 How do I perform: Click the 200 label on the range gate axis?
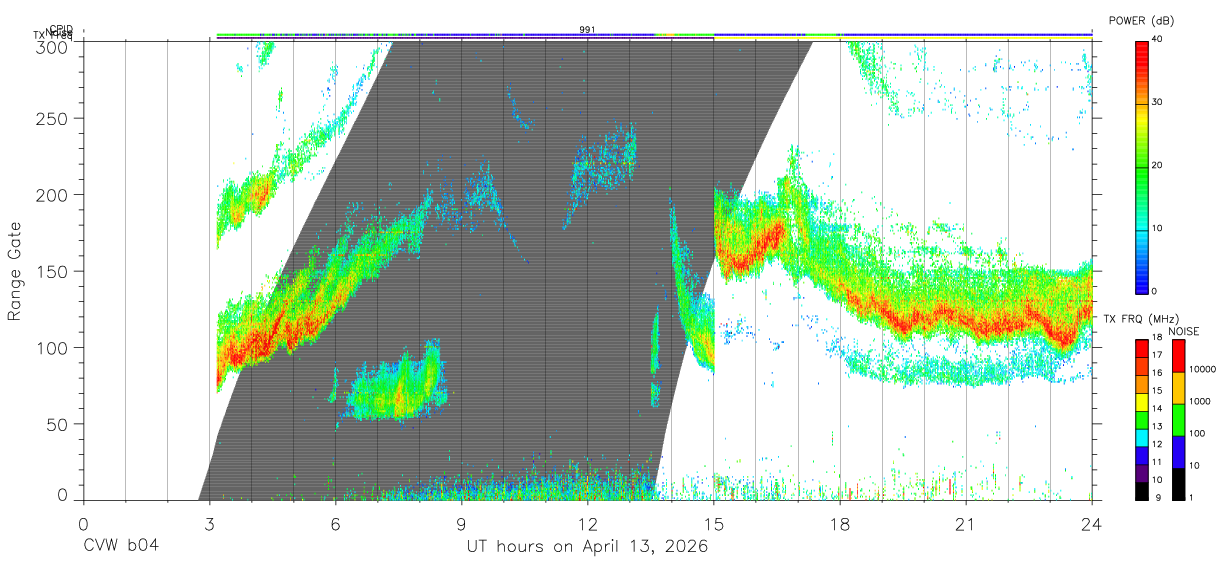[53, 195]
